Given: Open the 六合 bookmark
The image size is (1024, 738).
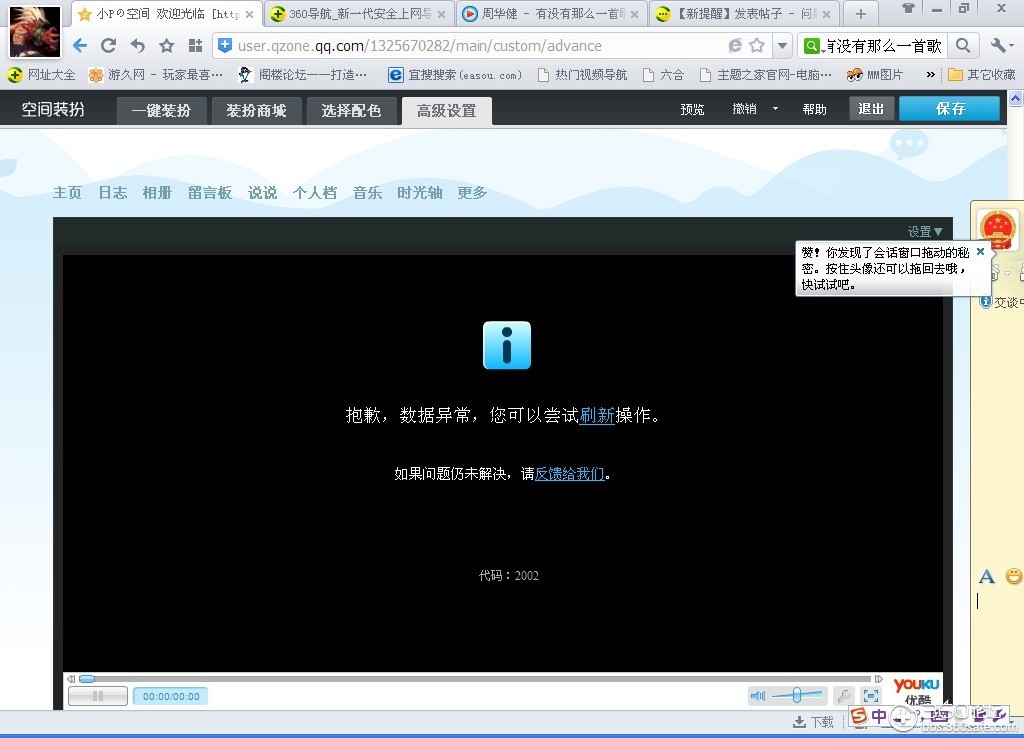Looking at the screenshot, I should [x=664, y=75].
